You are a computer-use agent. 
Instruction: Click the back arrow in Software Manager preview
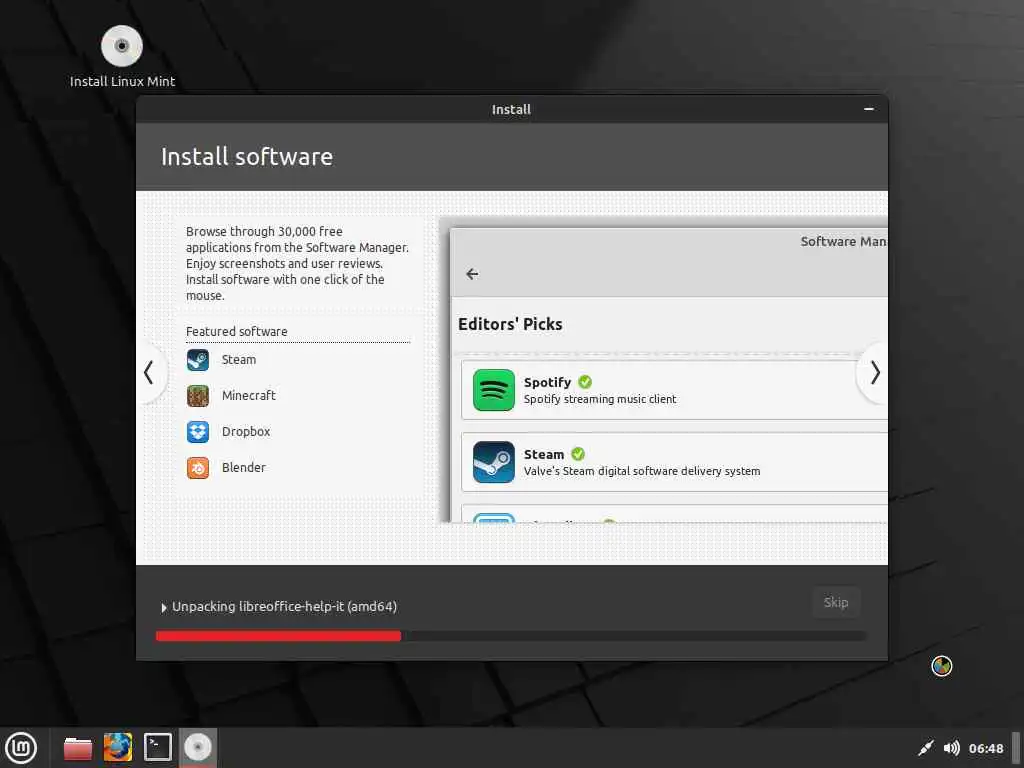(472, 274)
